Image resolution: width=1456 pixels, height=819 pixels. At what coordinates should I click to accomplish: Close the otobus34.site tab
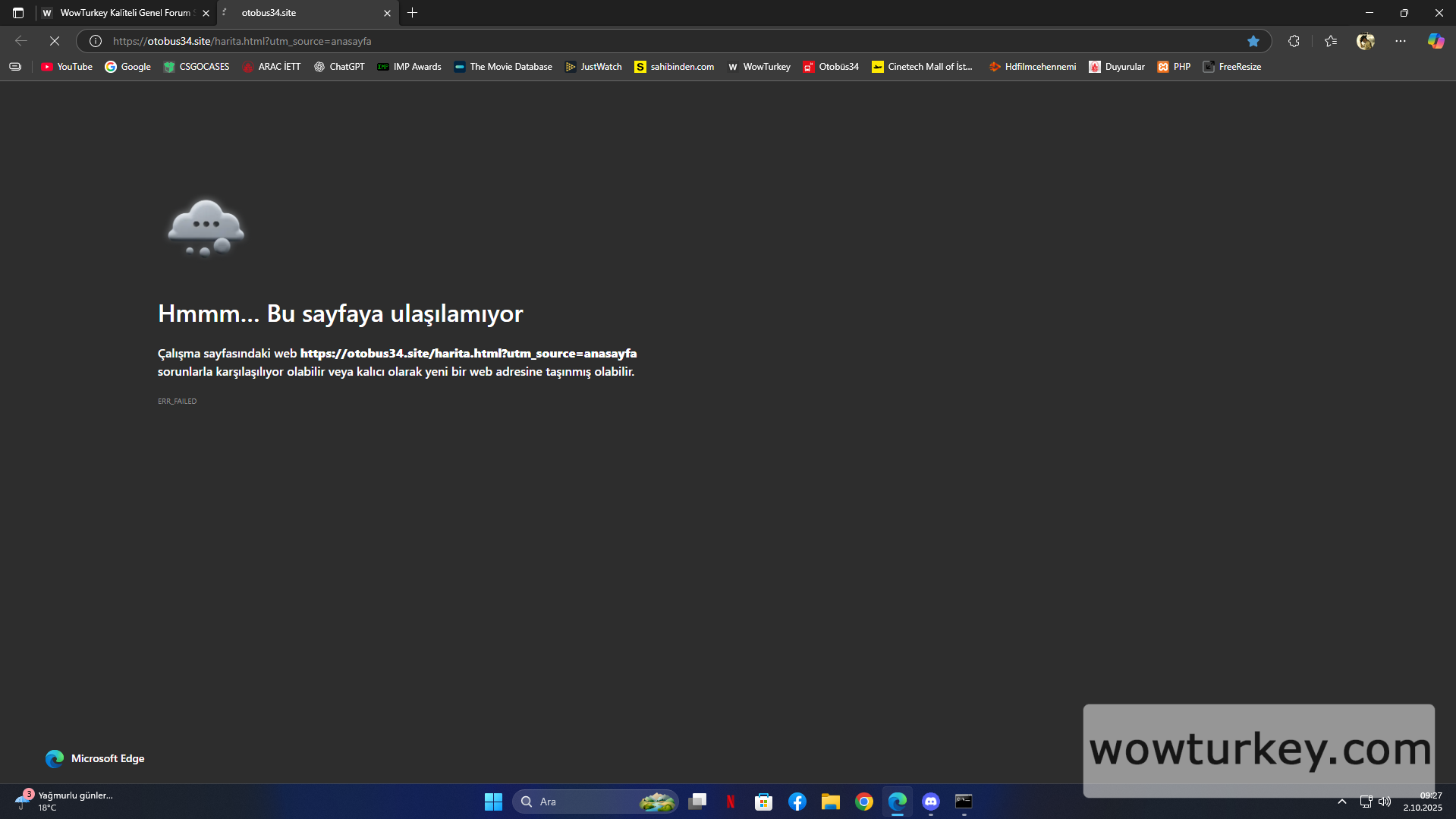pos(387,13)
